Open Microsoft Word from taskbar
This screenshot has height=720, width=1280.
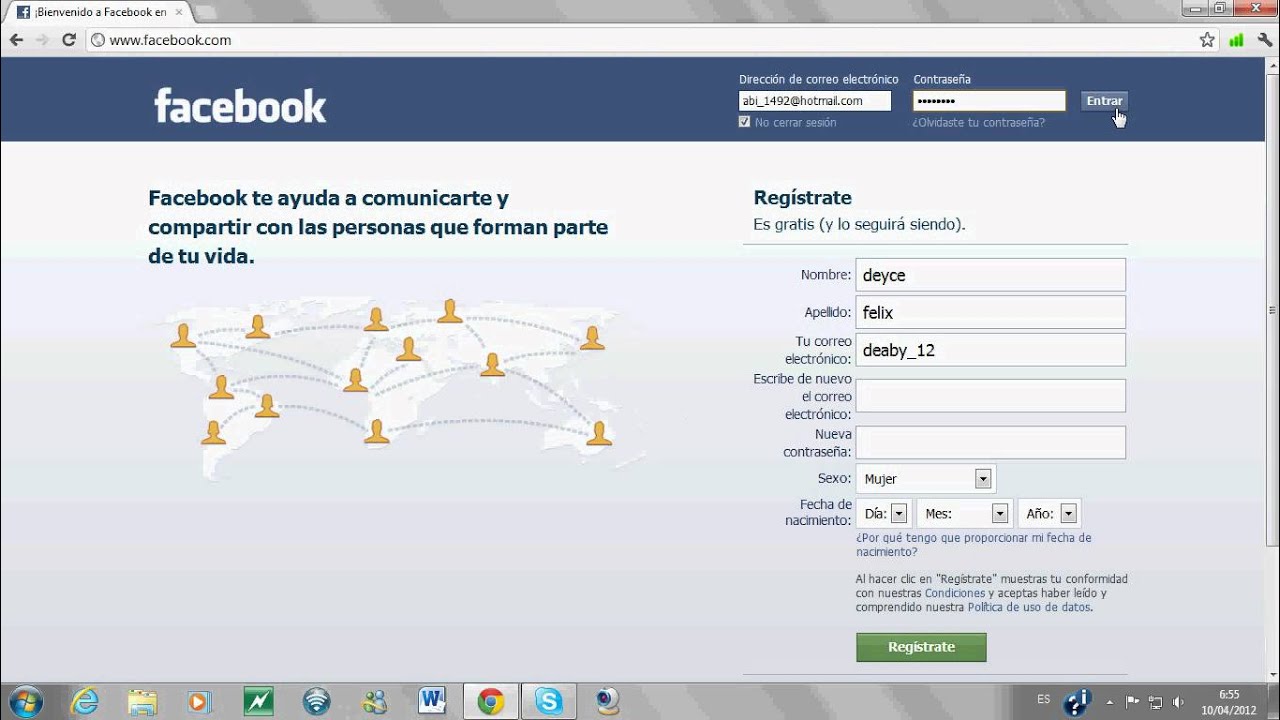[432, 701]
